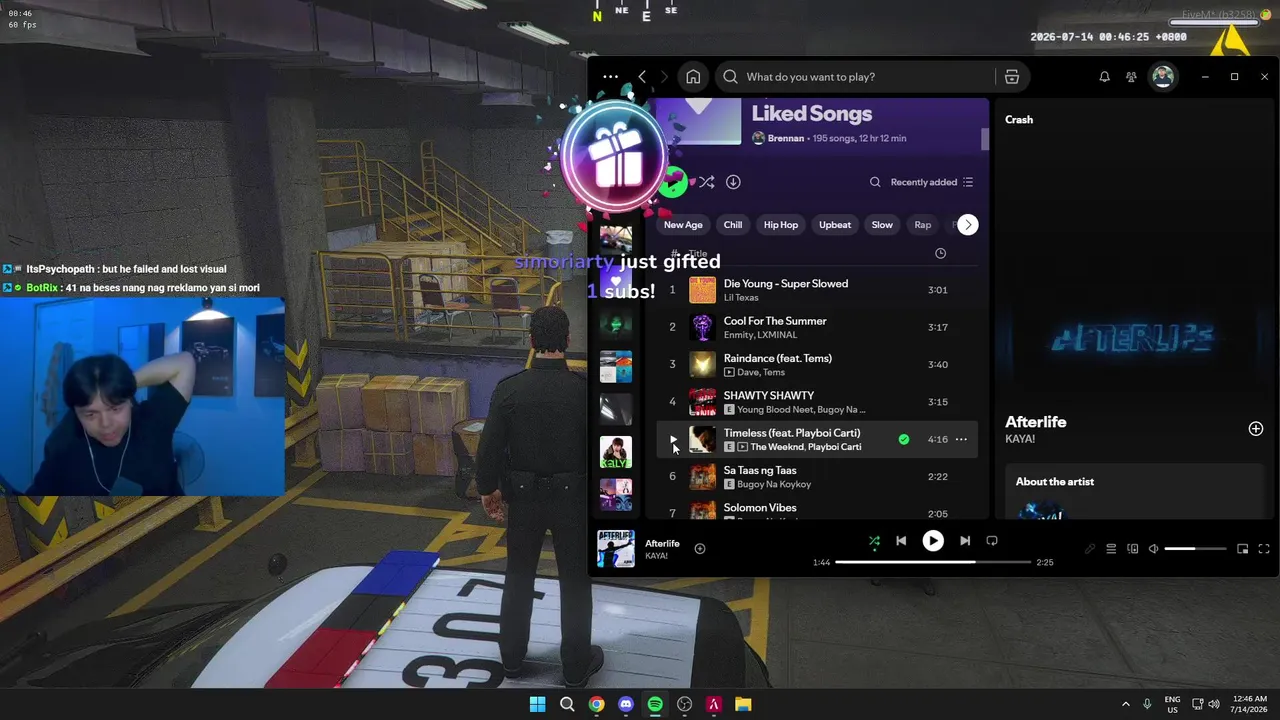The height and width of the screenshot is (720, 1280).
Task: Open Discord from the taskbar
Action: pyautogui.click(x=626, y=704)
